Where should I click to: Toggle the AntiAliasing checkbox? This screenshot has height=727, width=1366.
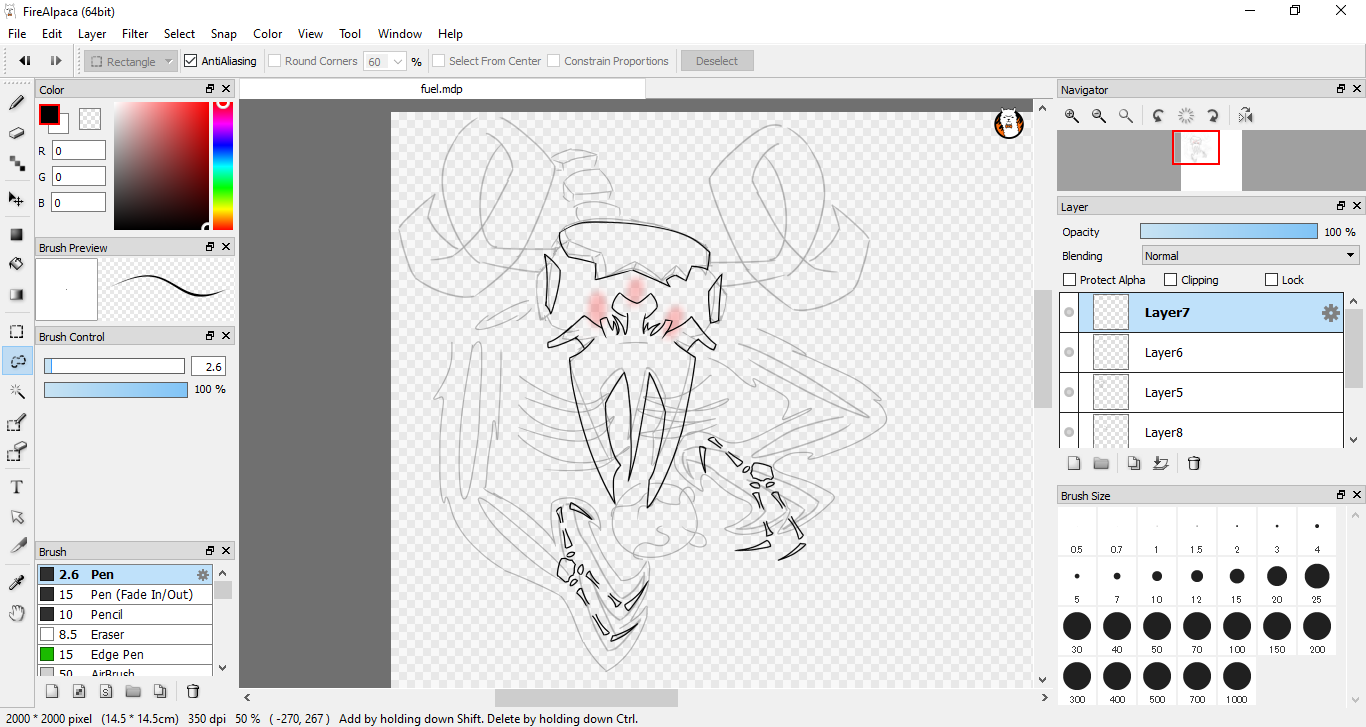[191, 61]
